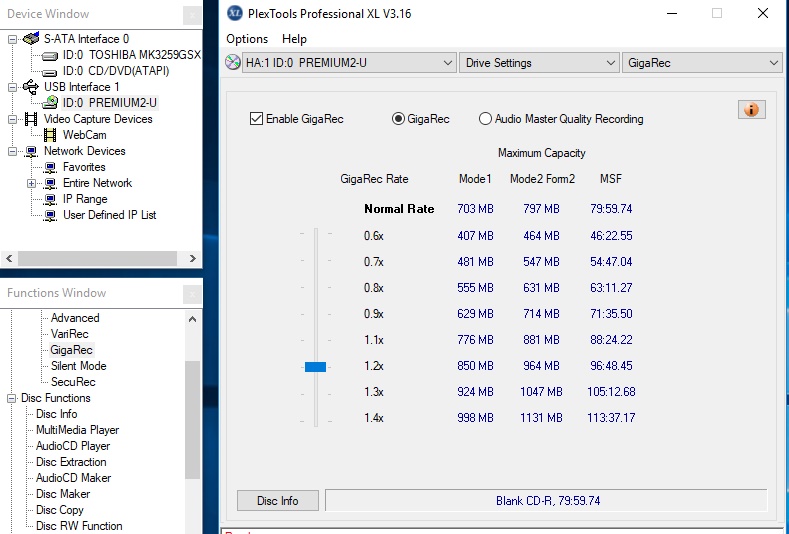The width and height of the screenshot is (789, 534).
Task: Click the orange info icon button
Action: click(x=752, y=109)
